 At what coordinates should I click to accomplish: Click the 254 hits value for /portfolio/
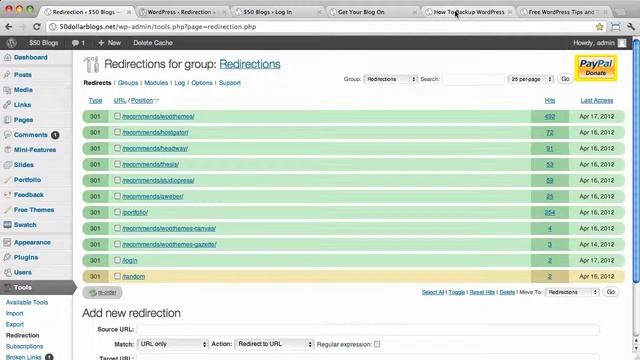pyautogui.click(x=549, y=212)
